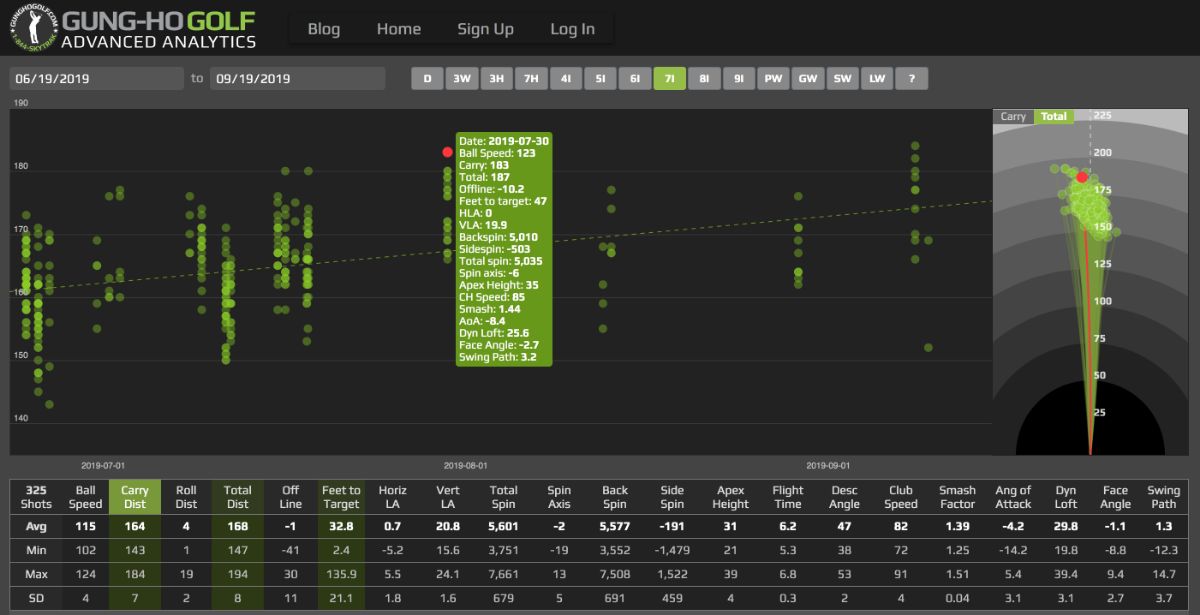Click the 325 Shots count cell
The image size is (1200, 615).
coord(35,497)
